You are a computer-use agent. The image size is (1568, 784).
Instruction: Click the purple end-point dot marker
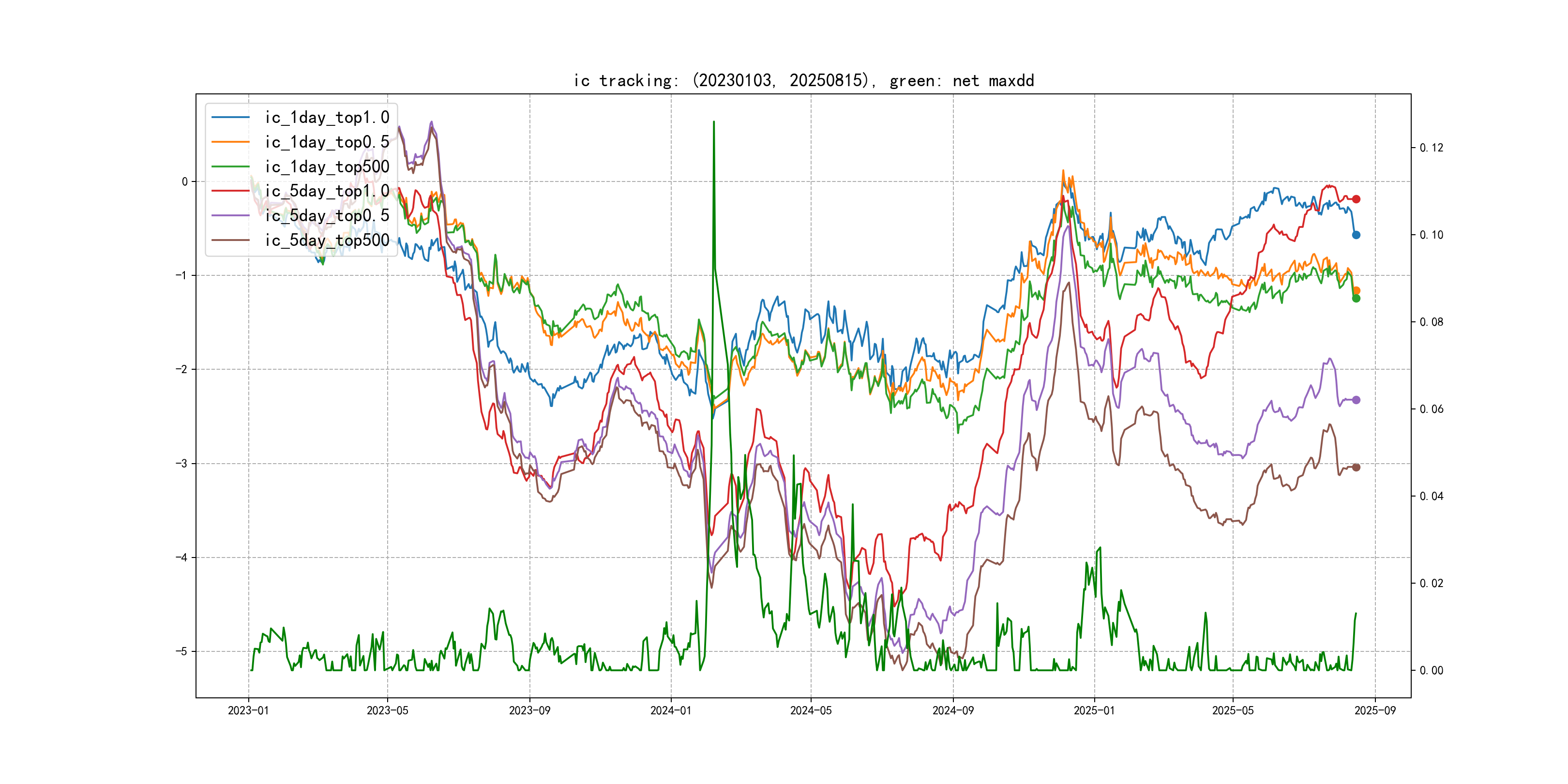(1356, 400)
